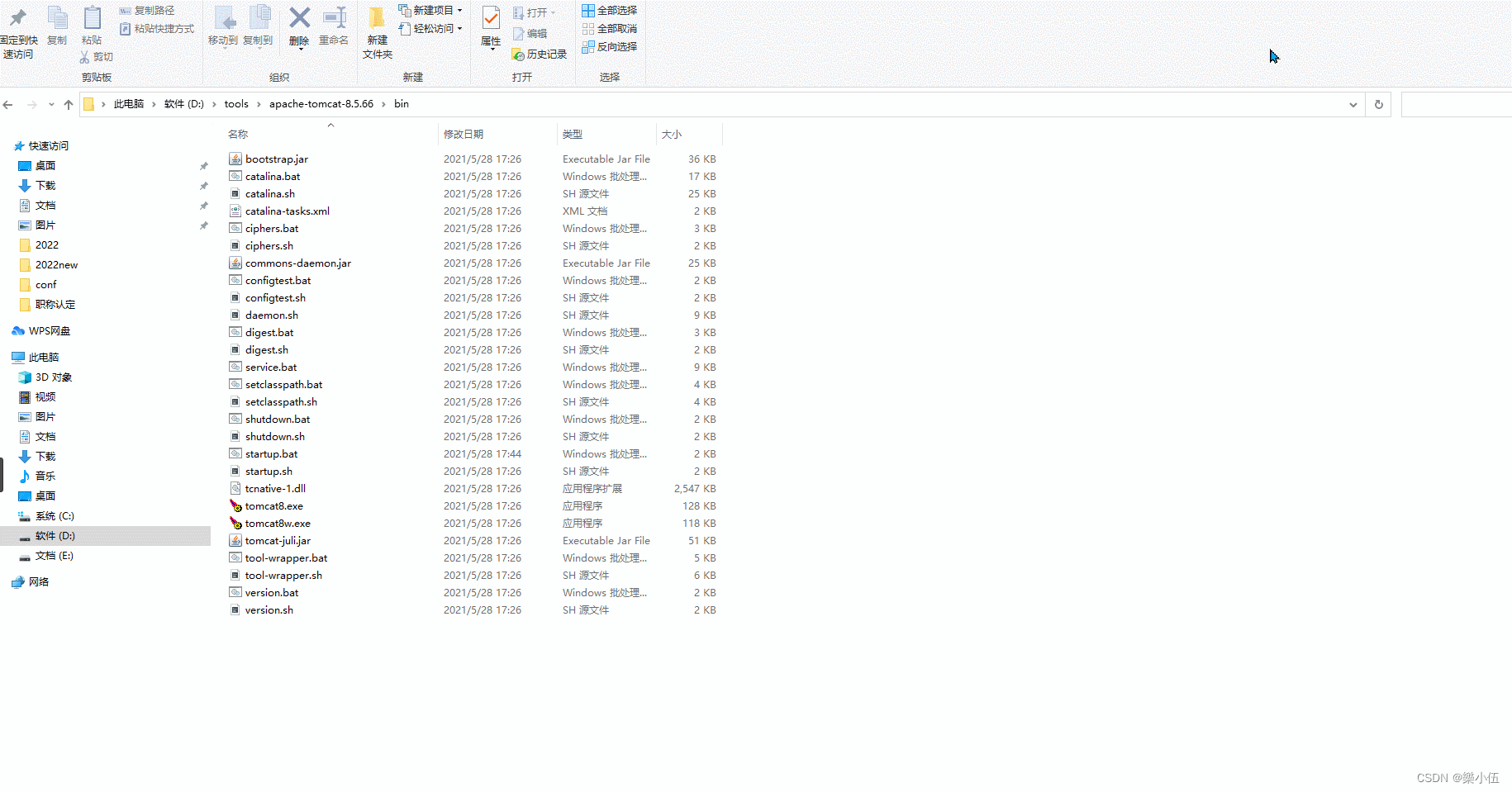This screenshot has width=1512, height=792.
Task: Click Paste shortcut in the ribbon
Action: [157, 29]
